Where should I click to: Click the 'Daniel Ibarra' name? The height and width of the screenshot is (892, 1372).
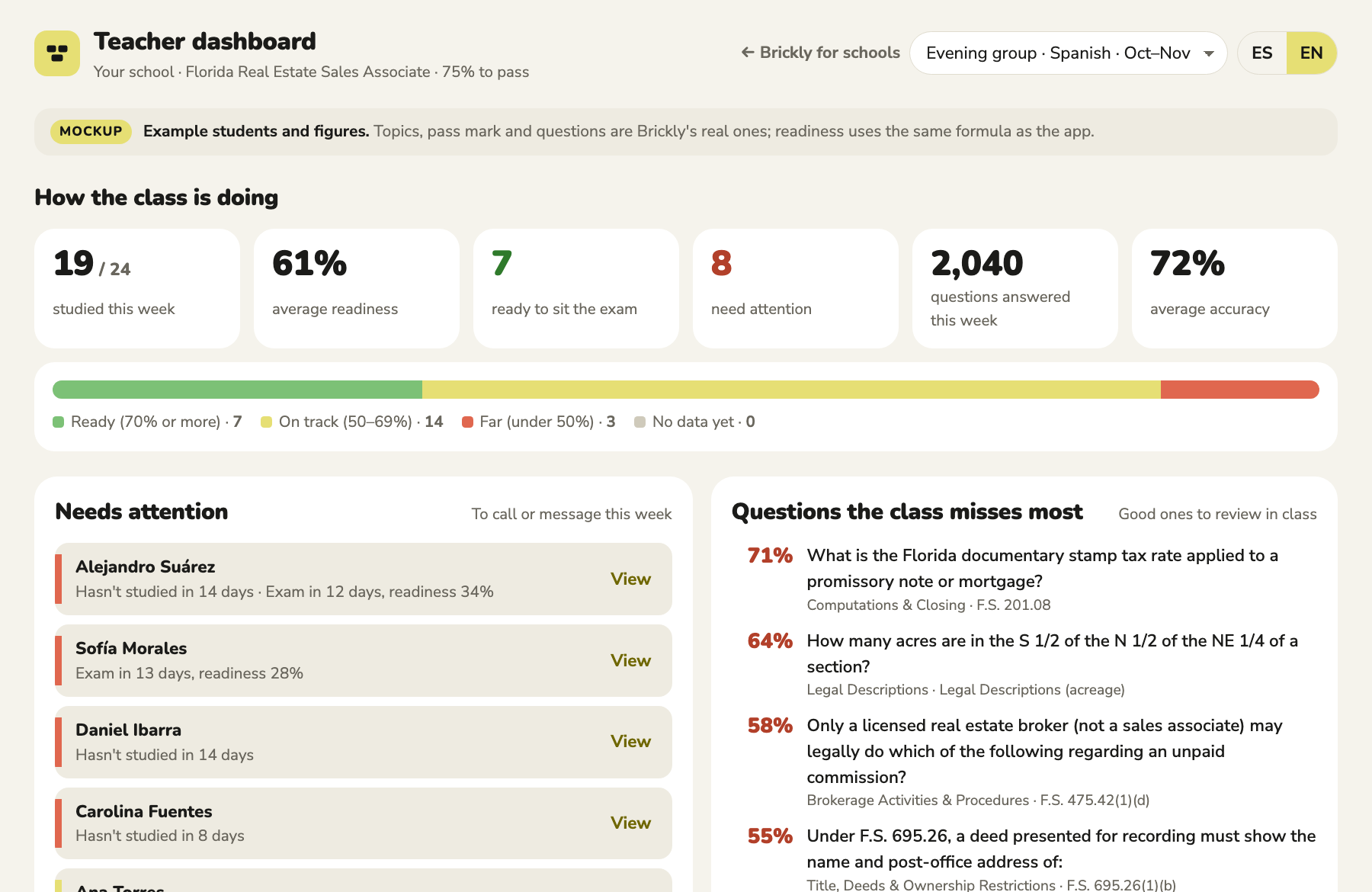coord(129,730)
